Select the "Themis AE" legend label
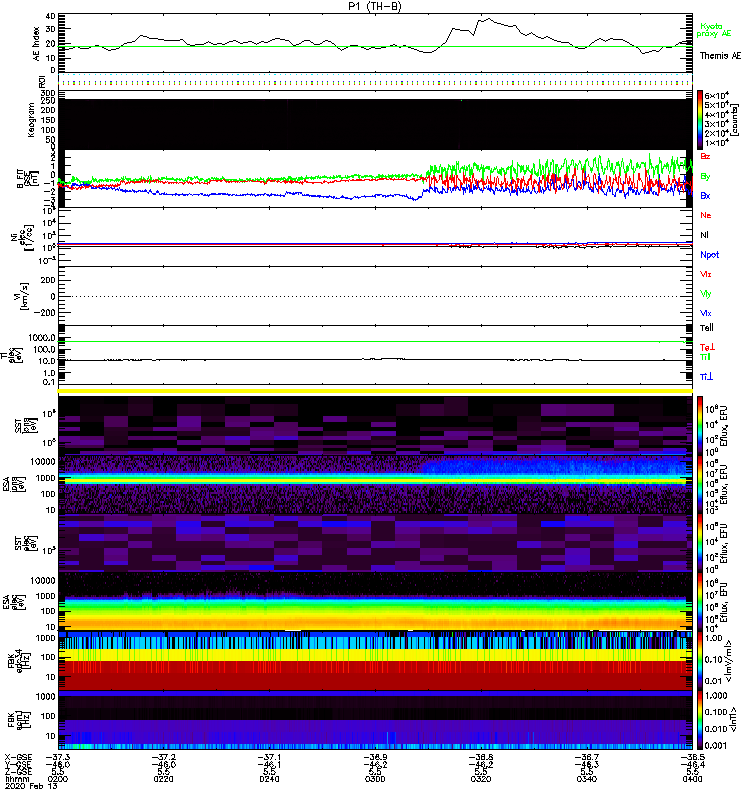Screen dimensions: 750x800 (x=720, y=56)
